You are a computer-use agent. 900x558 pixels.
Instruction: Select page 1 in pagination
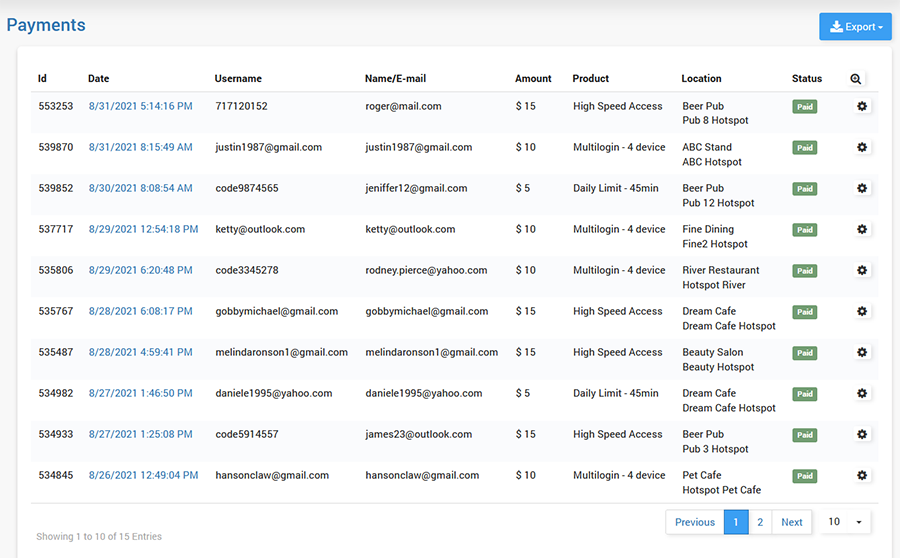736,522
